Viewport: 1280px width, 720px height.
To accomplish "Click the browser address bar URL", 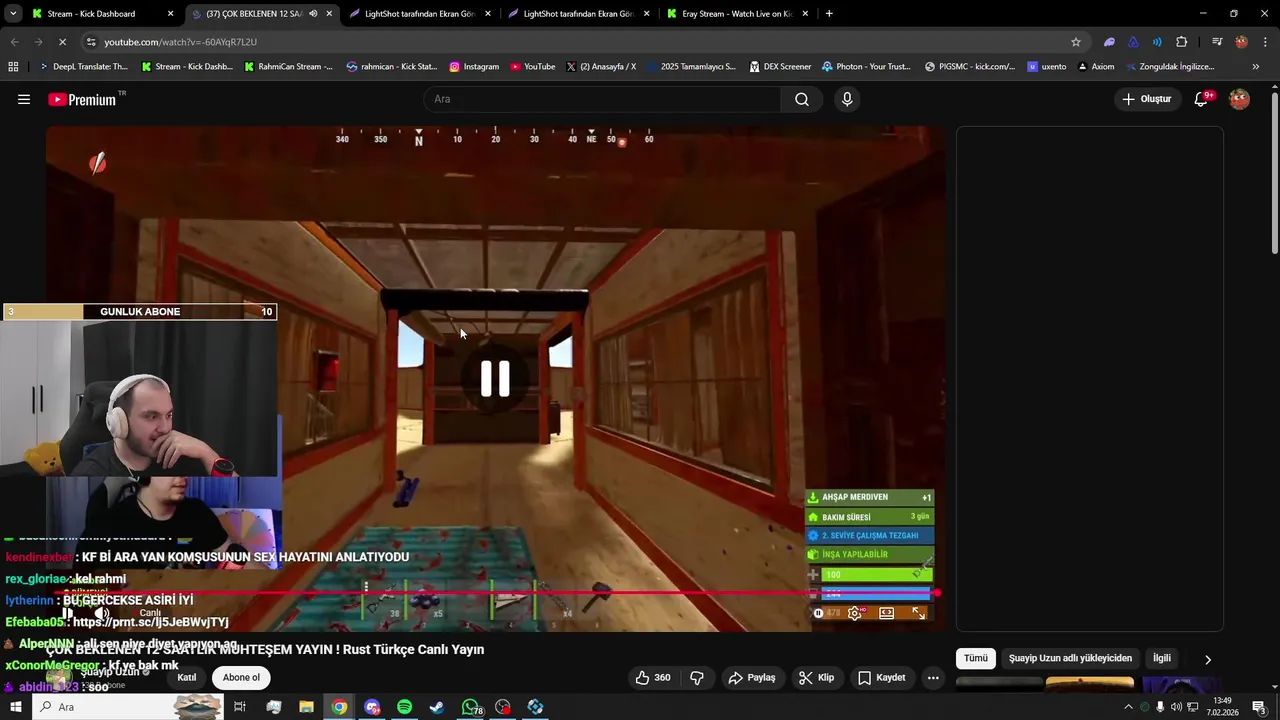I will [180, 42].
